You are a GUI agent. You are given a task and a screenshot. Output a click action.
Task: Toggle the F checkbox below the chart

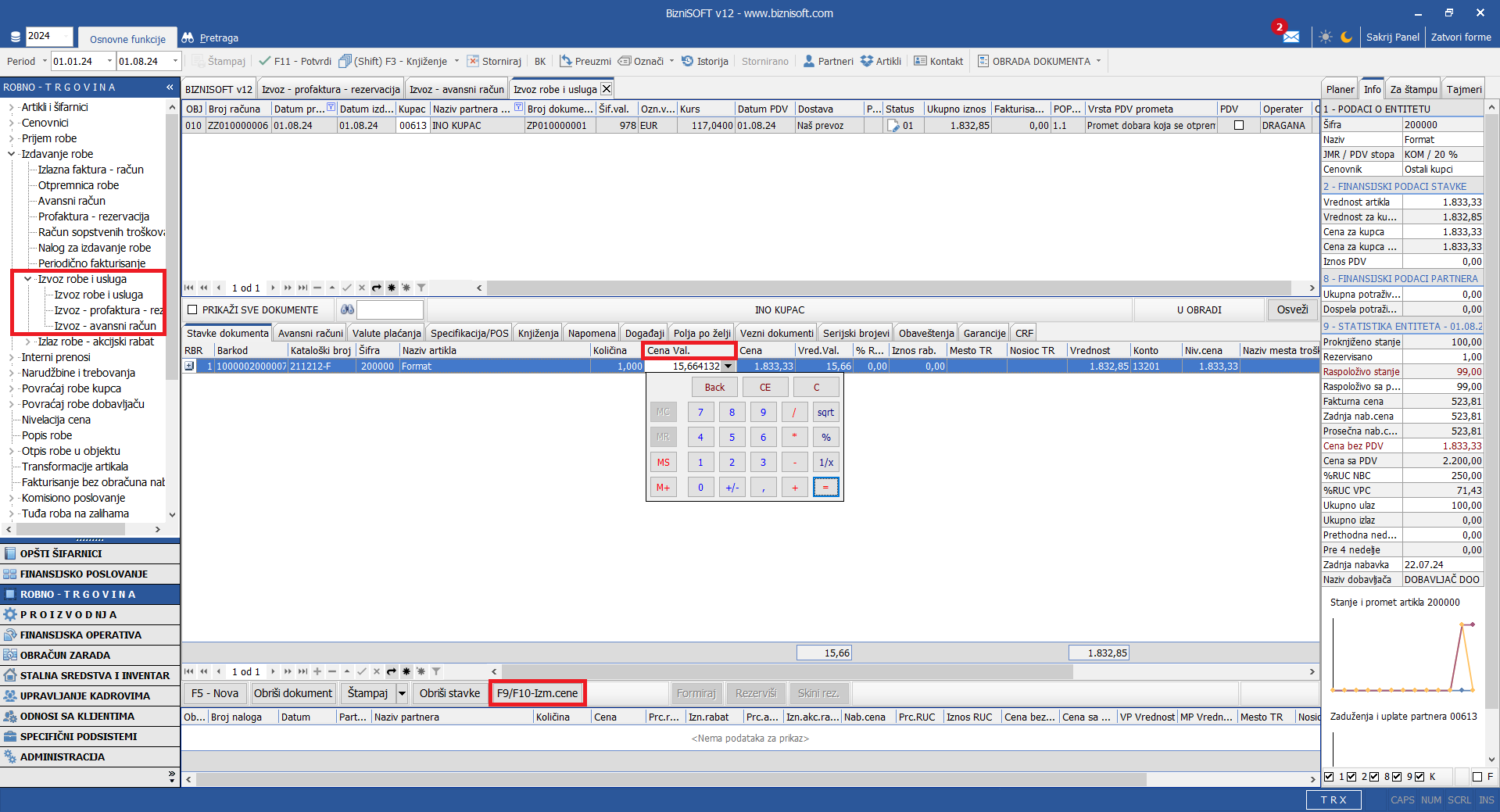pyautogui.click(x=1477, y=776)
